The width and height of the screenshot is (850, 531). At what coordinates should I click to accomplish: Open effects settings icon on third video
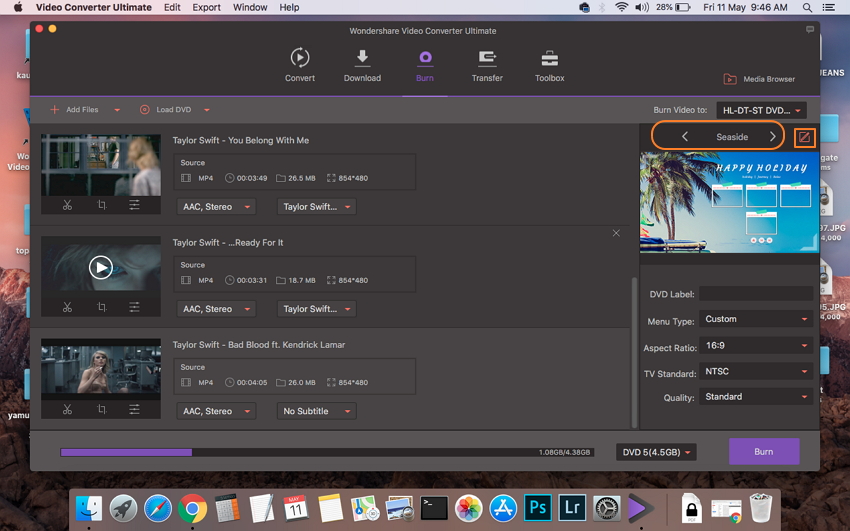pyautogui.click(x=134, y=409)
